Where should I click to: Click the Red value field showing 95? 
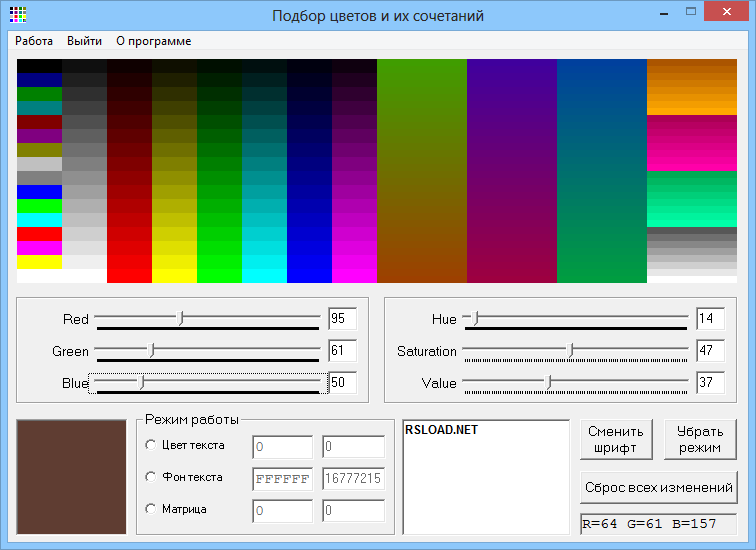342,319
